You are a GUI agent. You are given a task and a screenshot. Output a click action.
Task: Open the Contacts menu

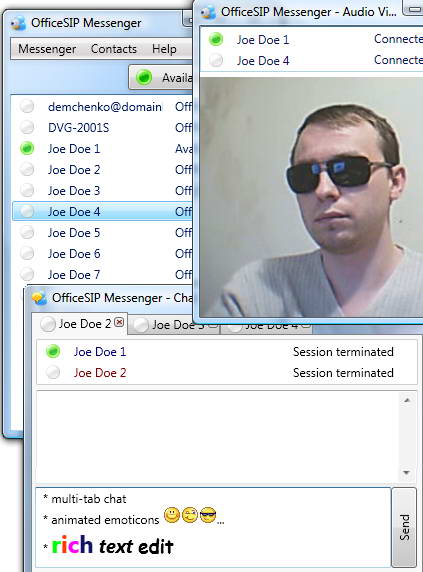click(x=113, y=49)
